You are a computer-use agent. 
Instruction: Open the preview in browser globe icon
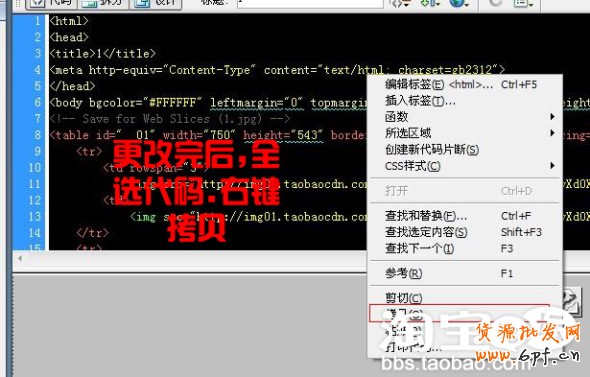(x=459, y=3)
